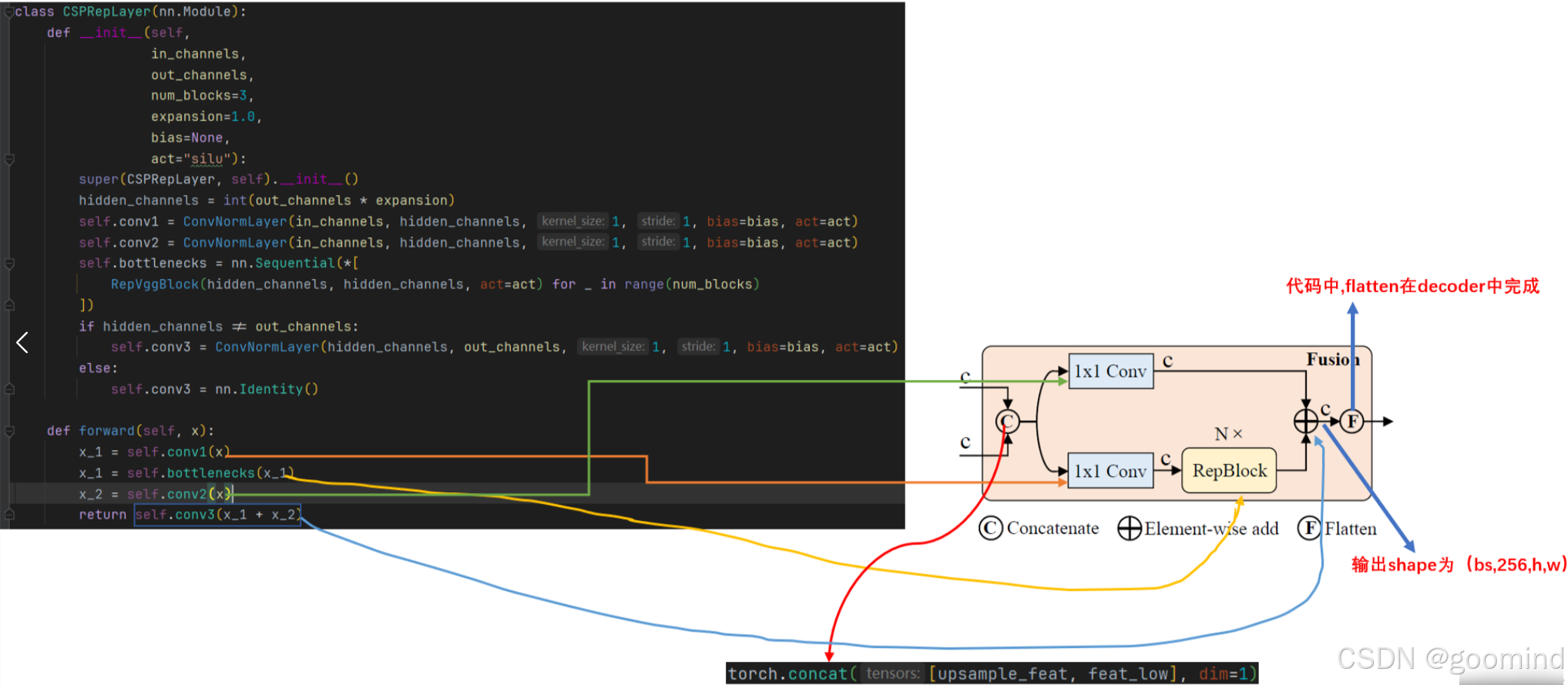Click the x_2 = self.conv2(x) line

(x=154, y=494)
